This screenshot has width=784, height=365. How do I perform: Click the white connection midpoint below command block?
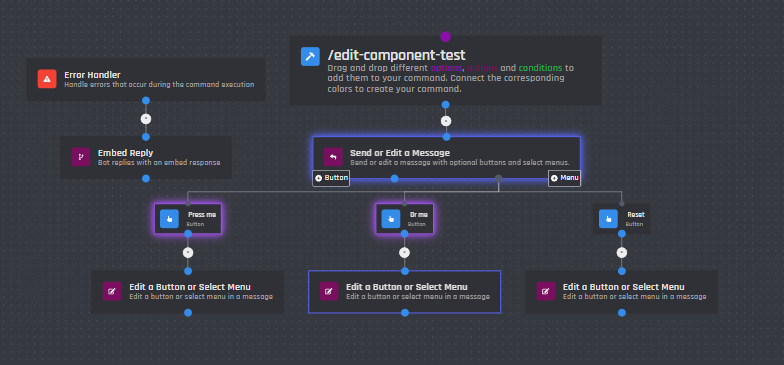(x=446, y=121)
